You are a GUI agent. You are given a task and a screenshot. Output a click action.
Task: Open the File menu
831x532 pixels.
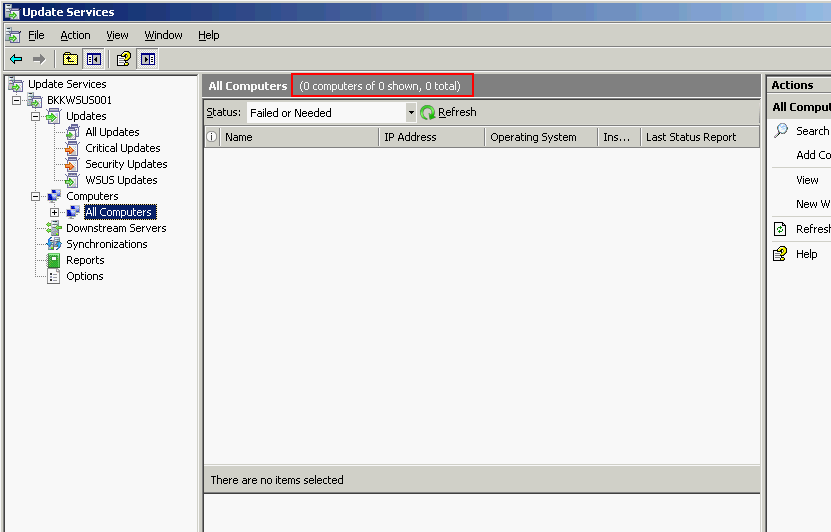[36, 36]
